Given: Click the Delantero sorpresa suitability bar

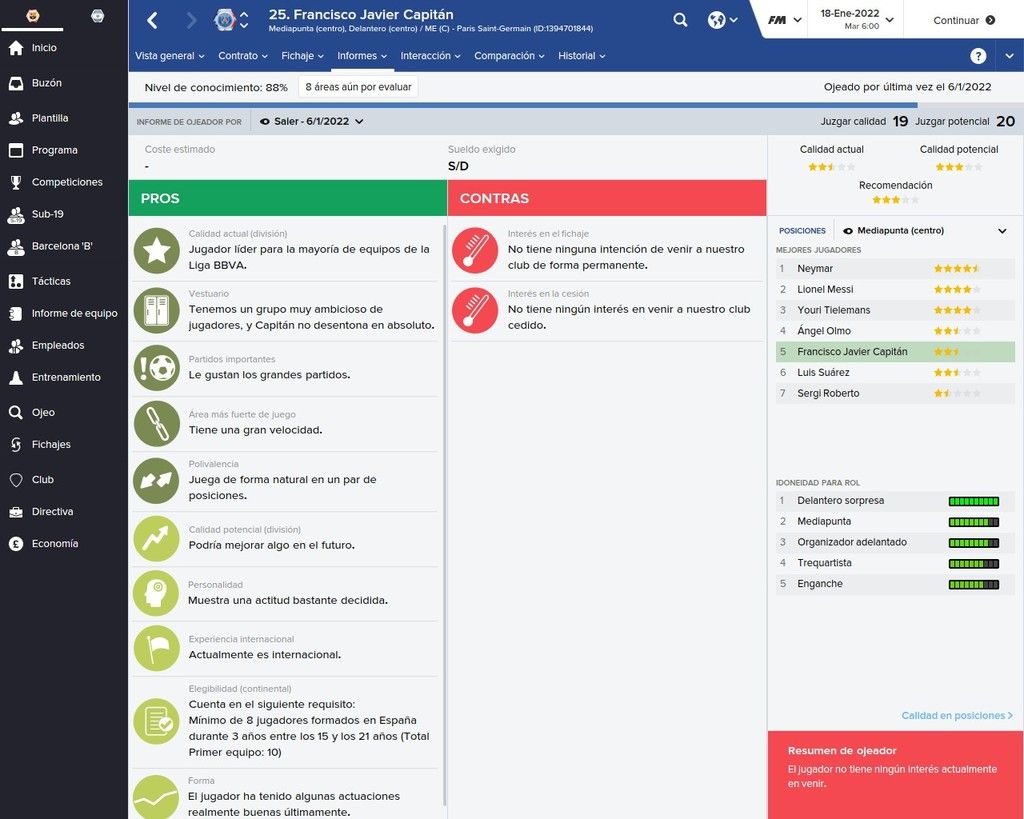Looking at the screenshot, I should (973, 502).
